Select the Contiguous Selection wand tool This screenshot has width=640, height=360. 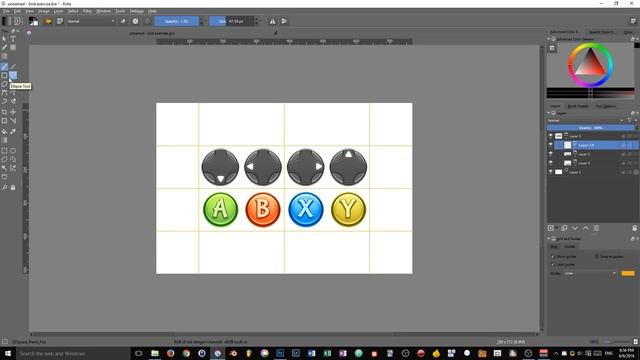[x=4, y=168]
